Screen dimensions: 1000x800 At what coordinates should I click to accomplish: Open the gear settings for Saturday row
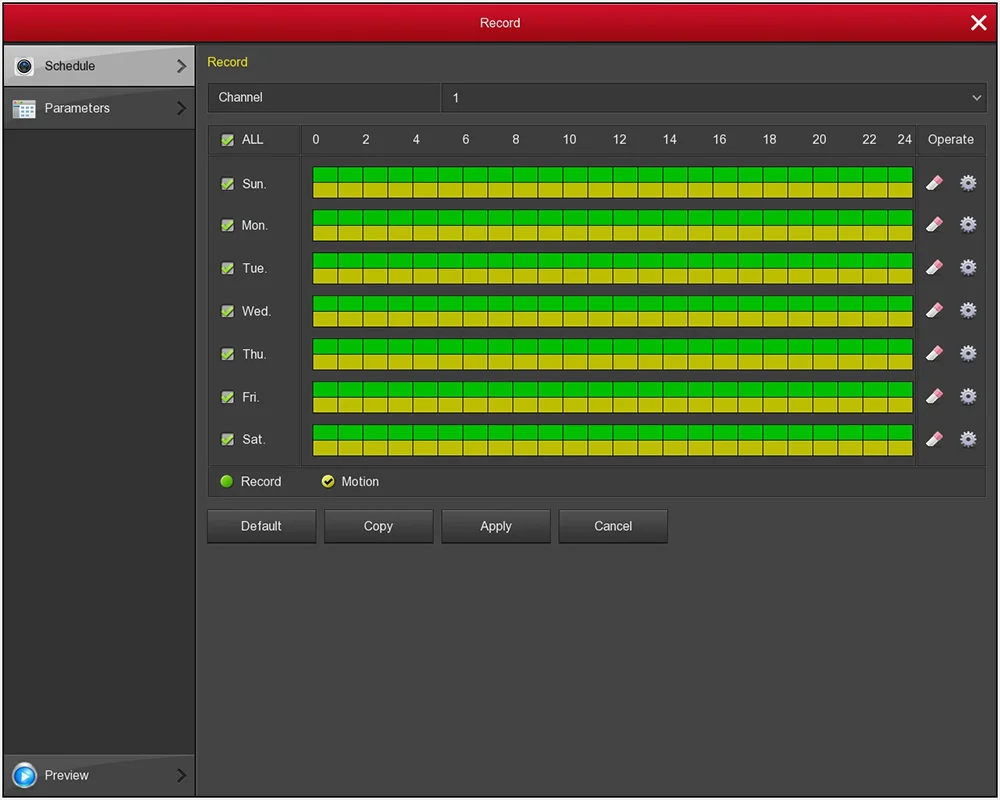pyautogui.click(x=968, y=439)
